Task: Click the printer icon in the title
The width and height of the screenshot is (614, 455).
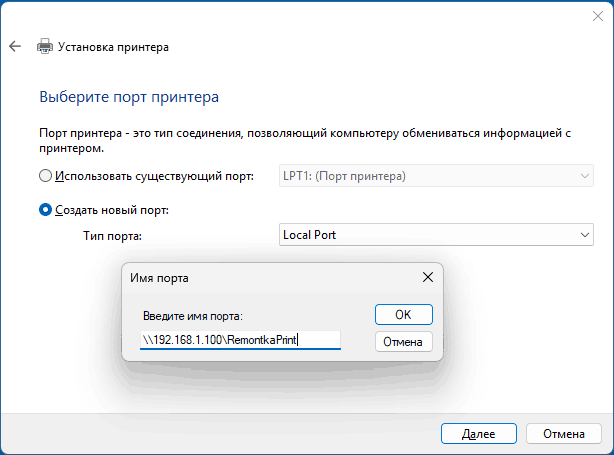Action: 45,46
